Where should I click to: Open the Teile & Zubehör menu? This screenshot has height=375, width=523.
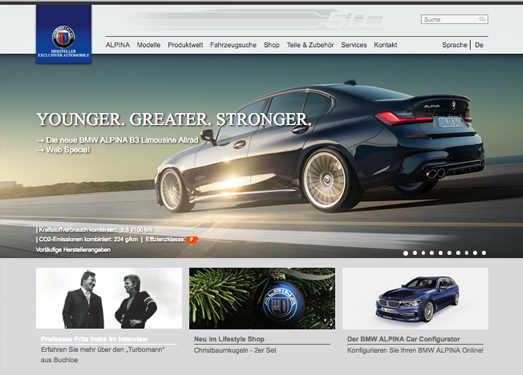point(310,45)
